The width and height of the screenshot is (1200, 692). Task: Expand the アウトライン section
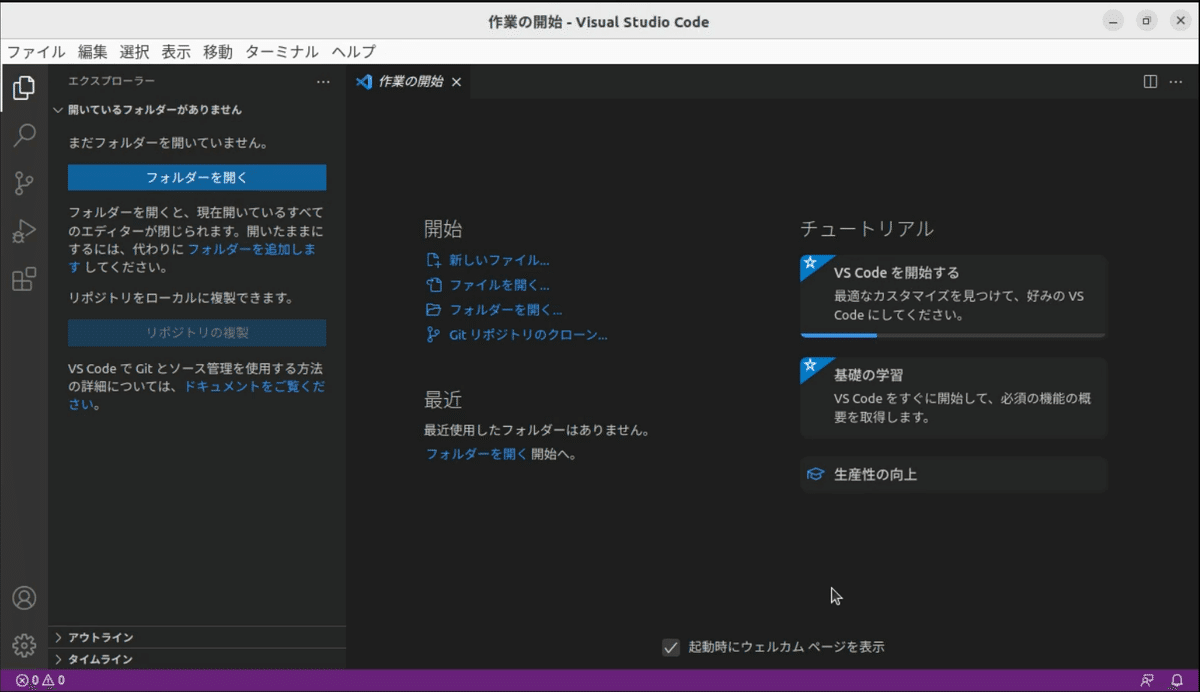coord(197,637)
